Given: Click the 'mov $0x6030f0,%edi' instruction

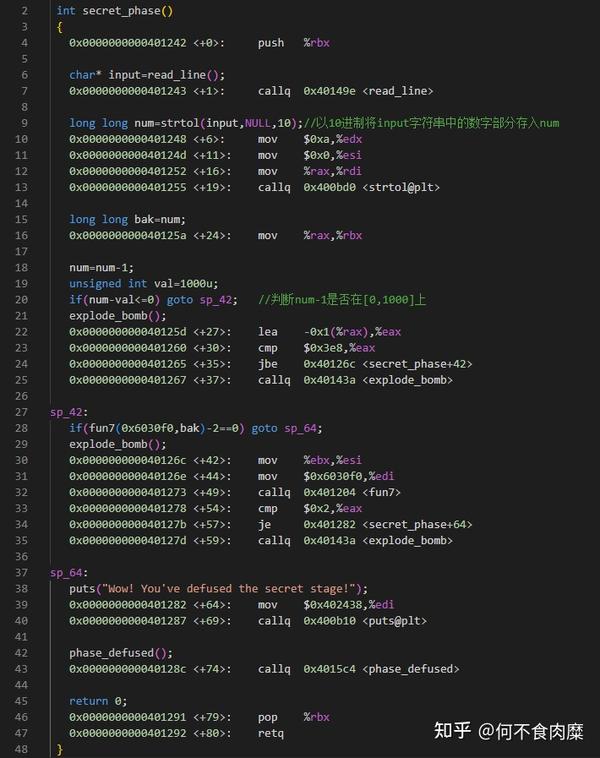Looking at the screenshot, I should click(x=326, y=476).
